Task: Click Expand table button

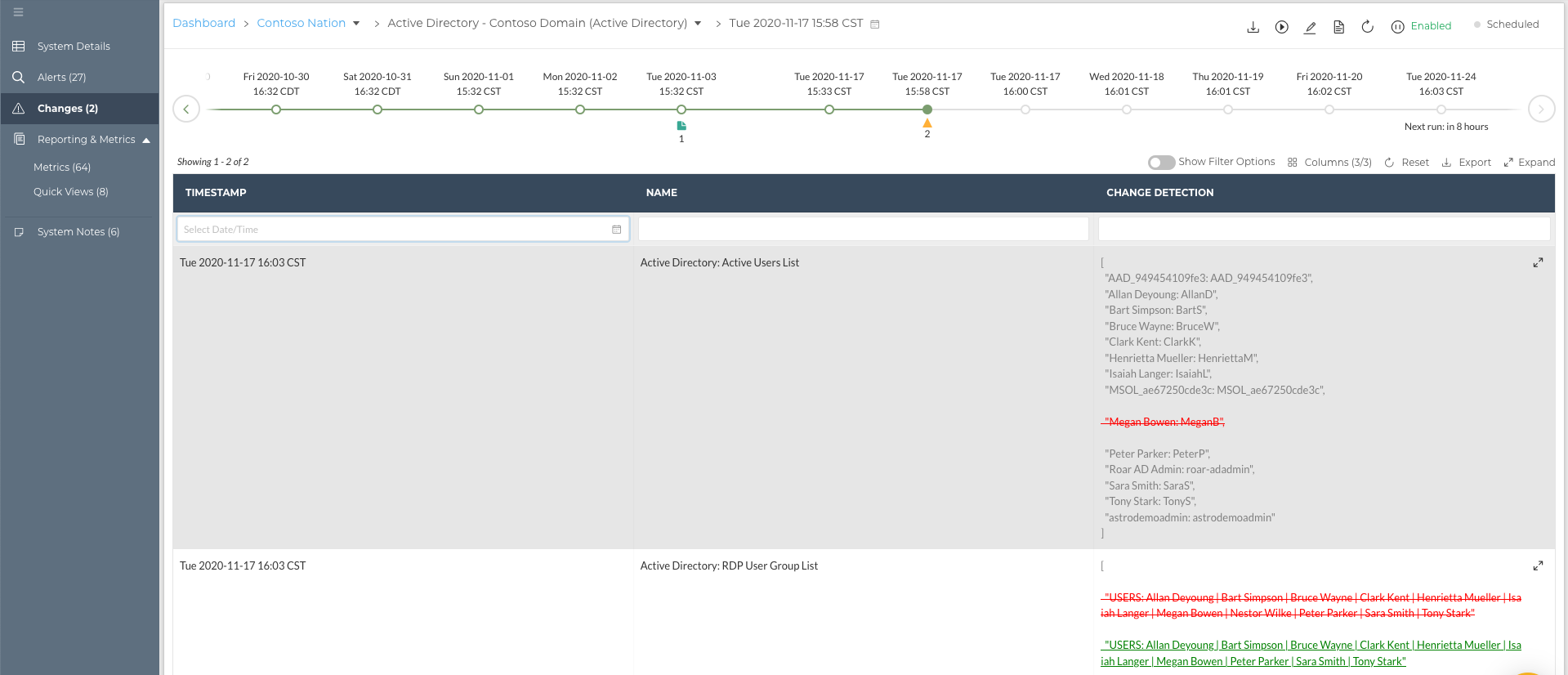Action: pos(1530,163)
